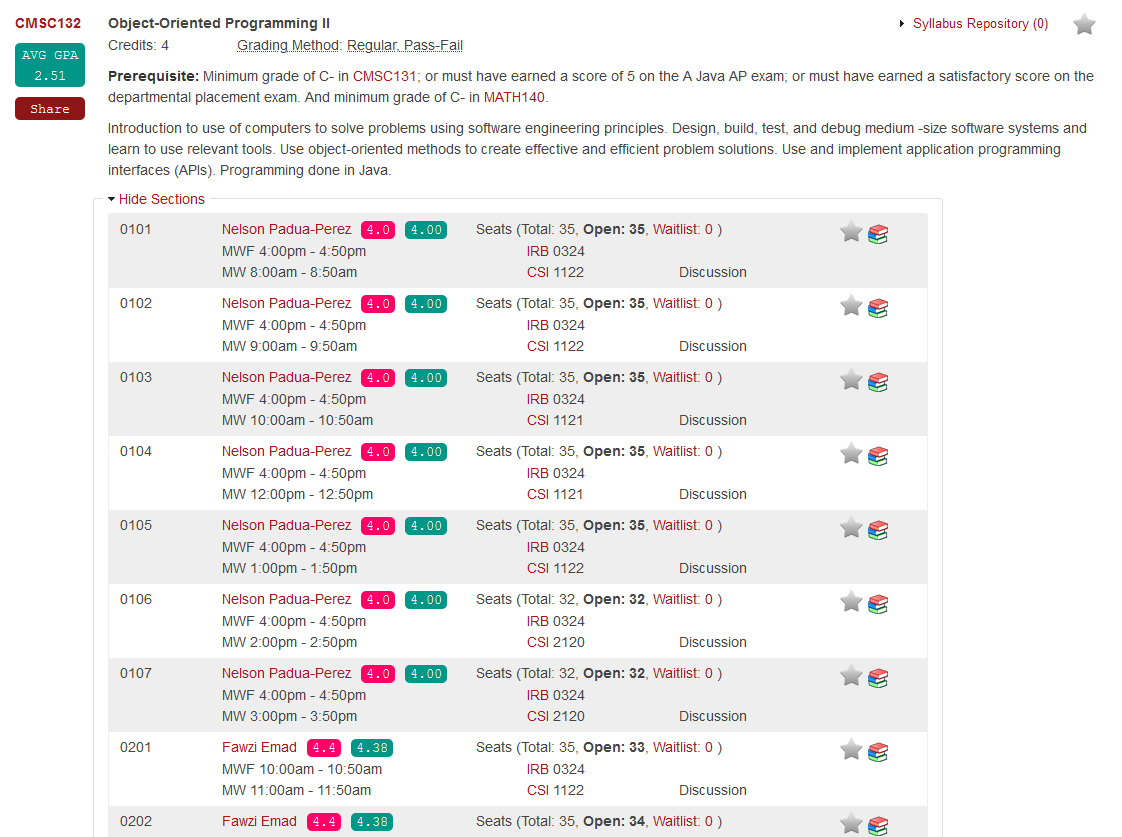
Task: Open the CMSC132 course link
Action: coord(48,24)
